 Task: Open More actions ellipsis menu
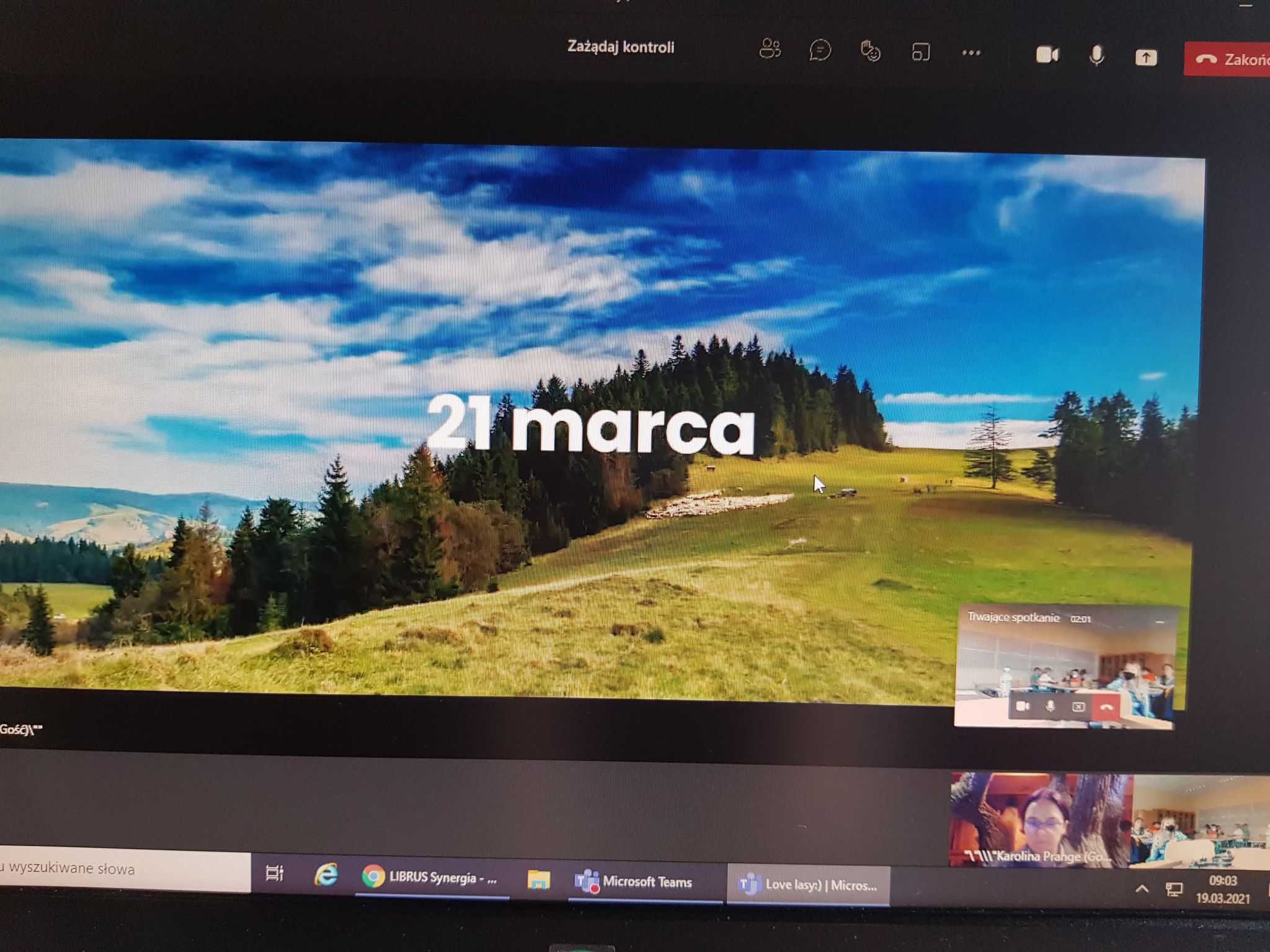click(971, 53)
